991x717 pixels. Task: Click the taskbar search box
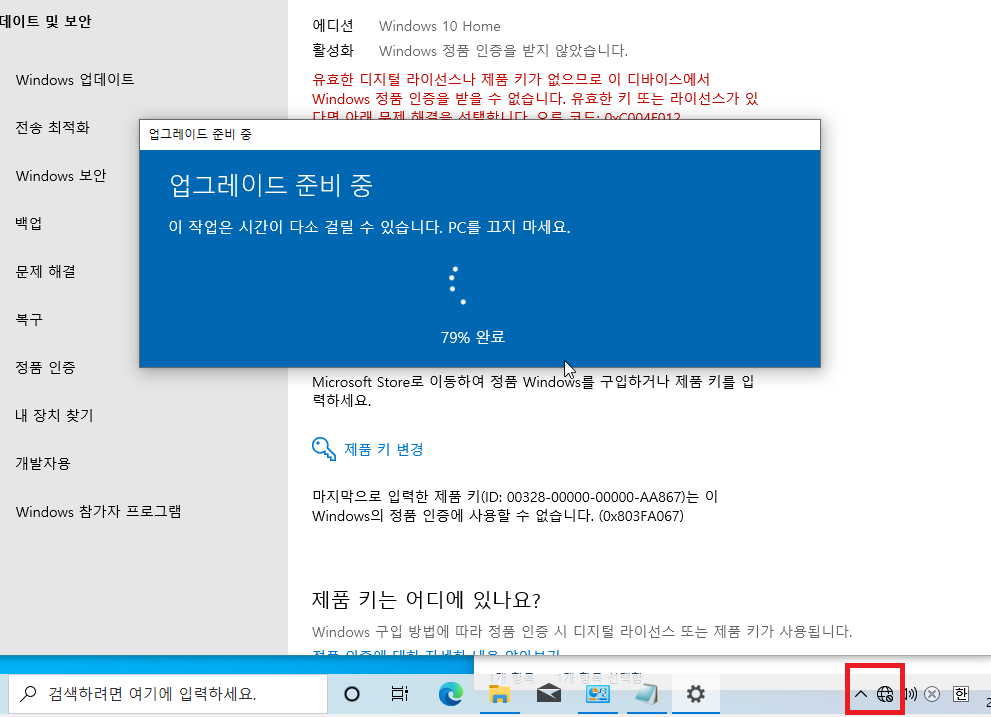tap(168, 694)
